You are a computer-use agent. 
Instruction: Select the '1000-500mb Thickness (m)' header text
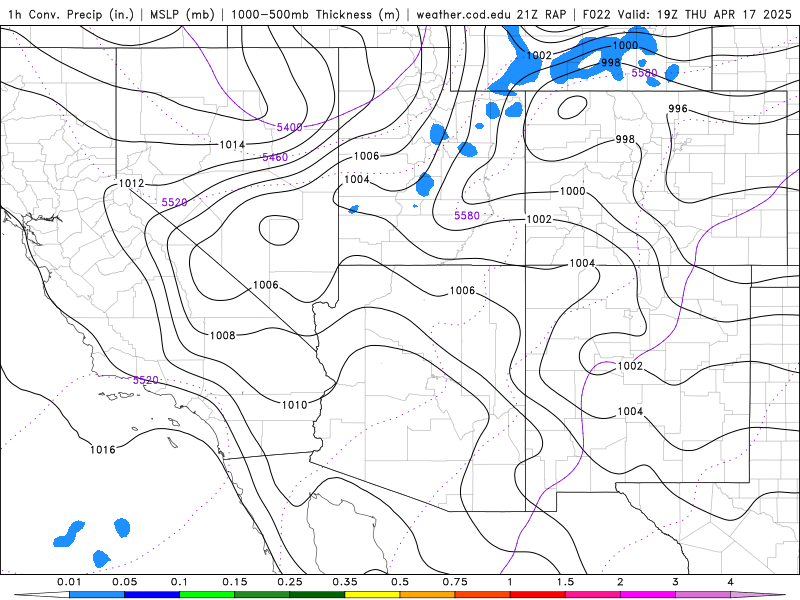click(315, 14)
